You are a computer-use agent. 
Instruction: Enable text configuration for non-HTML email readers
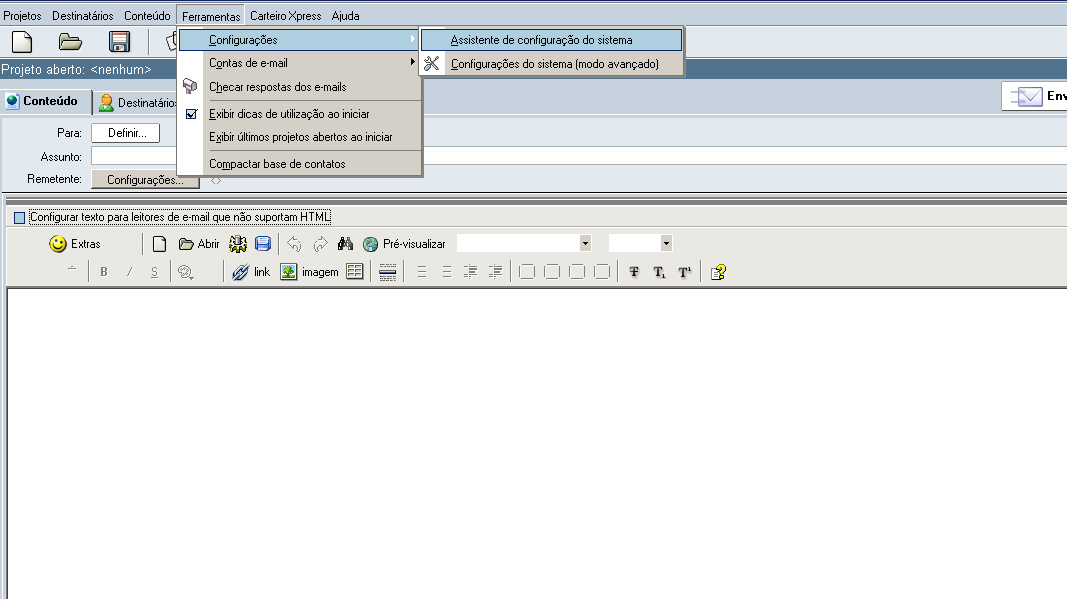click(x=20, y=218)
